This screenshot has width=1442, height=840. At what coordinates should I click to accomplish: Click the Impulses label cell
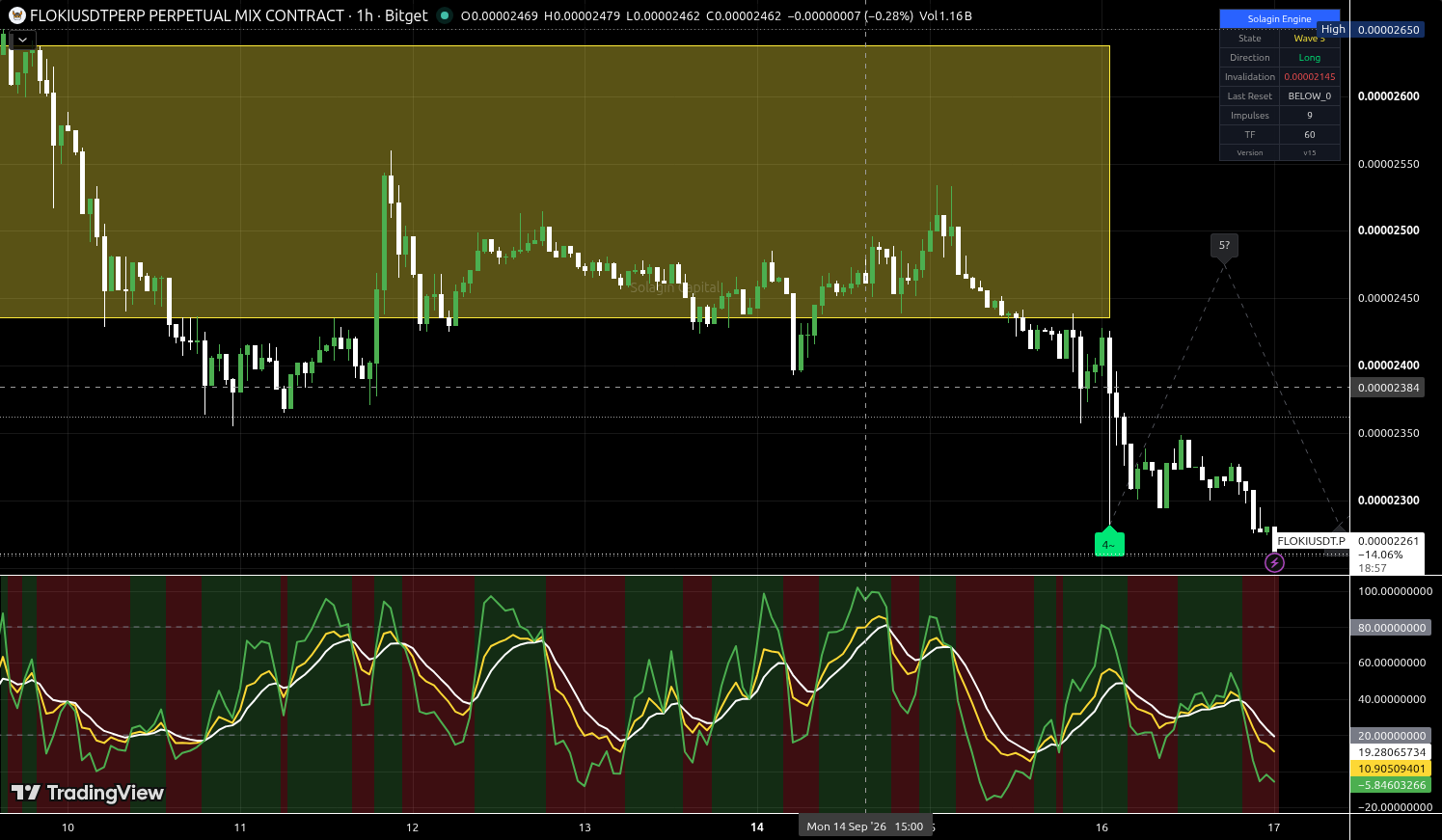click(1250, 116)
